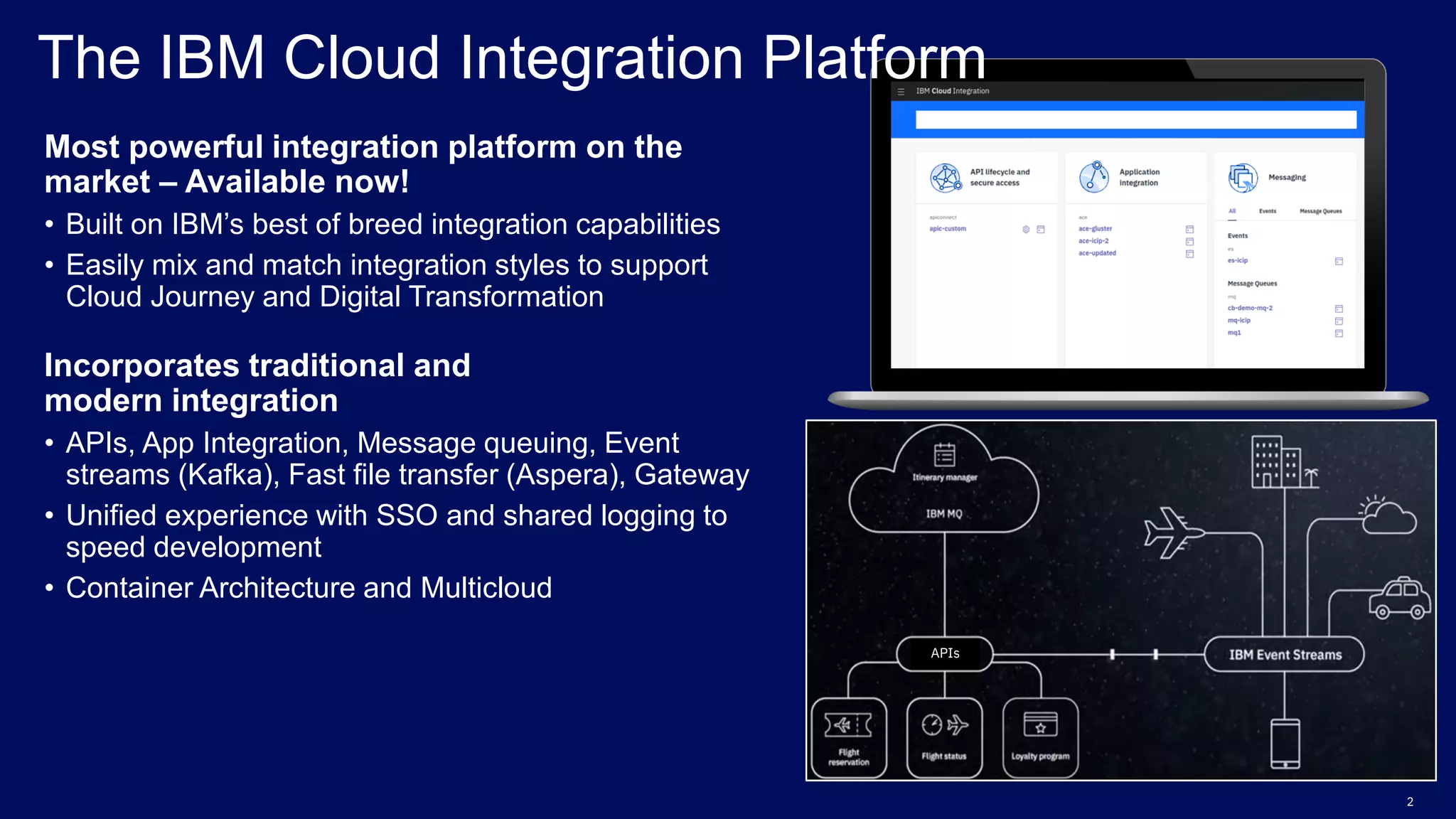Open the hamburger menu in IBM Cloud Integration
Viewport: 1456px width, 819px height.
pos(901,92)
